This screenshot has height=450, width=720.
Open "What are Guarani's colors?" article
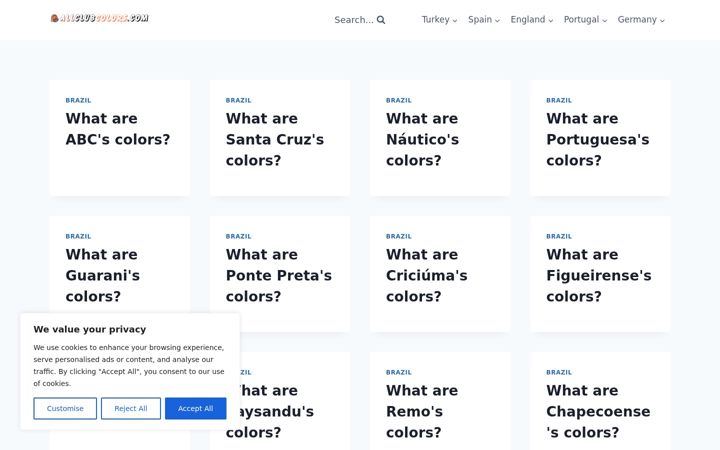click(x=102, y=276)
